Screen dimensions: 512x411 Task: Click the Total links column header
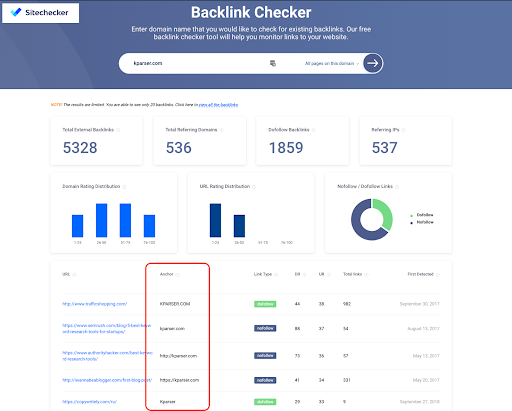click(352, 274)
